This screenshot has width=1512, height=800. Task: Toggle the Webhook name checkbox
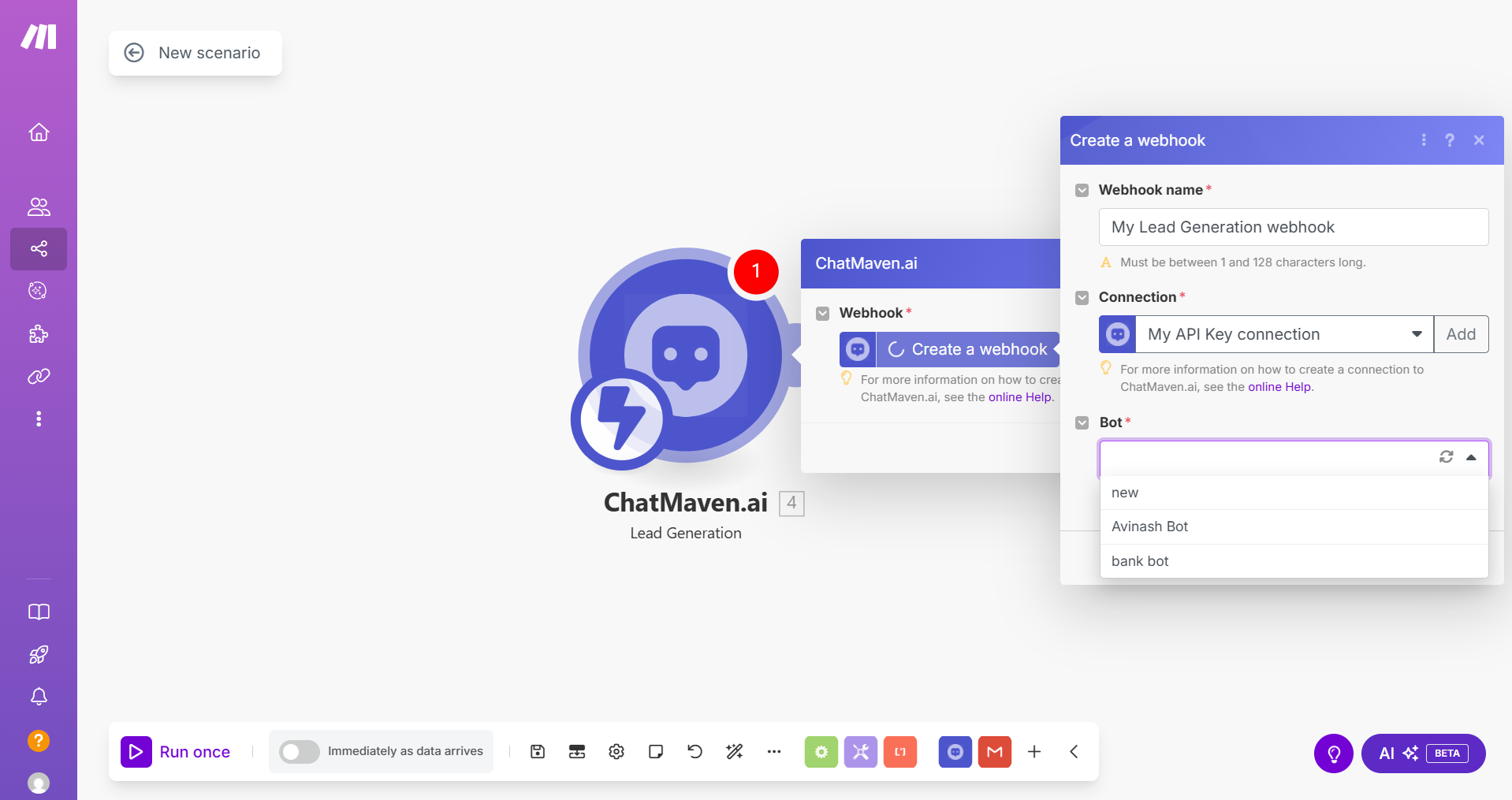click(1082, 190)
